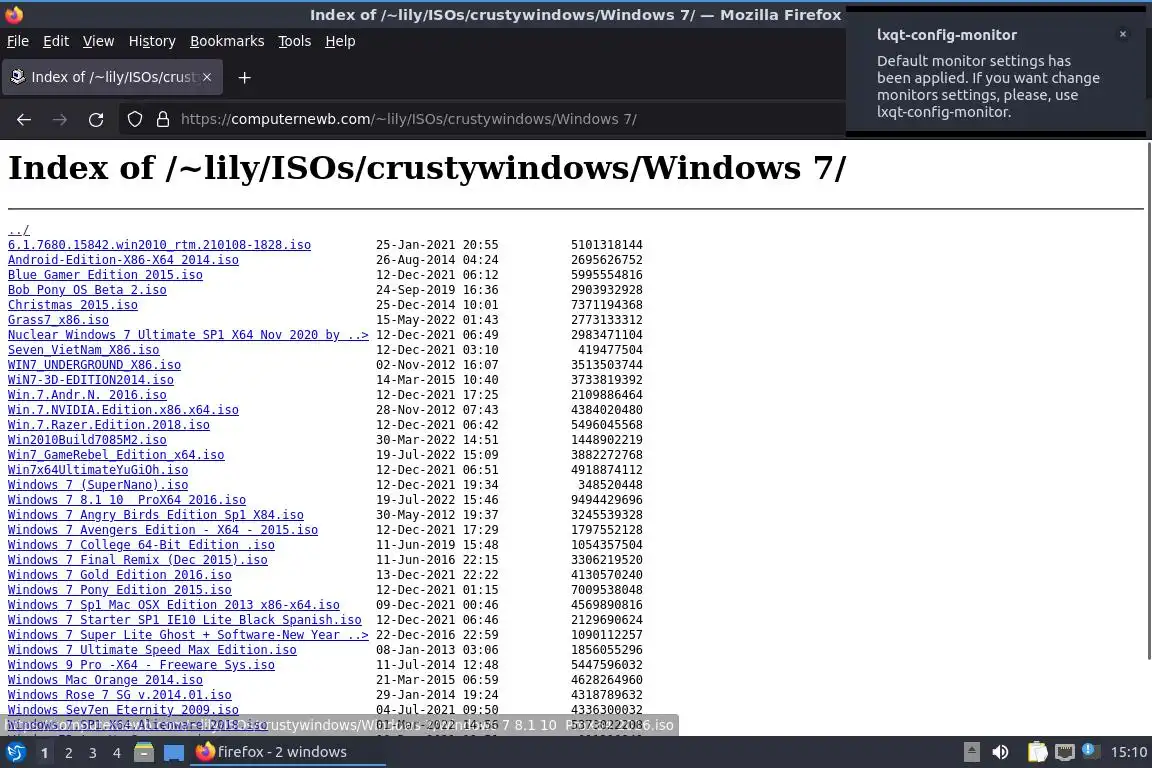Open Nuclear Windows 7 Ultimate SP1 link
Image resolution: width=1152 pixels, height=768 pixels.
tap(188, 334)
